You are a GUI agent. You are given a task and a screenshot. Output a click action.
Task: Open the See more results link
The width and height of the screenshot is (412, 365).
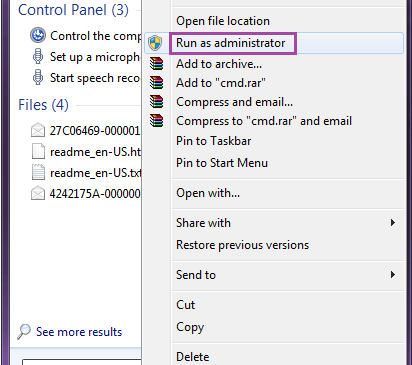[x=79, y=332]
